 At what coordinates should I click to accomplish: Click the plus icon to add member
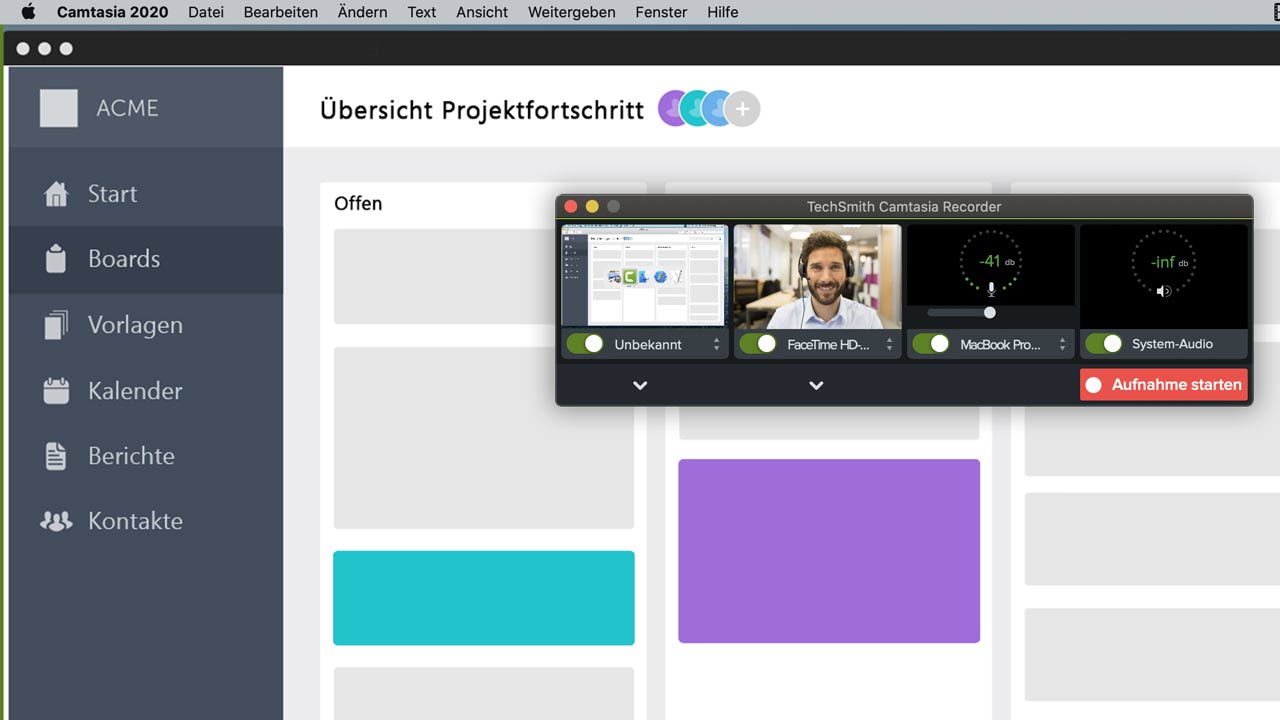click(742, 109)
